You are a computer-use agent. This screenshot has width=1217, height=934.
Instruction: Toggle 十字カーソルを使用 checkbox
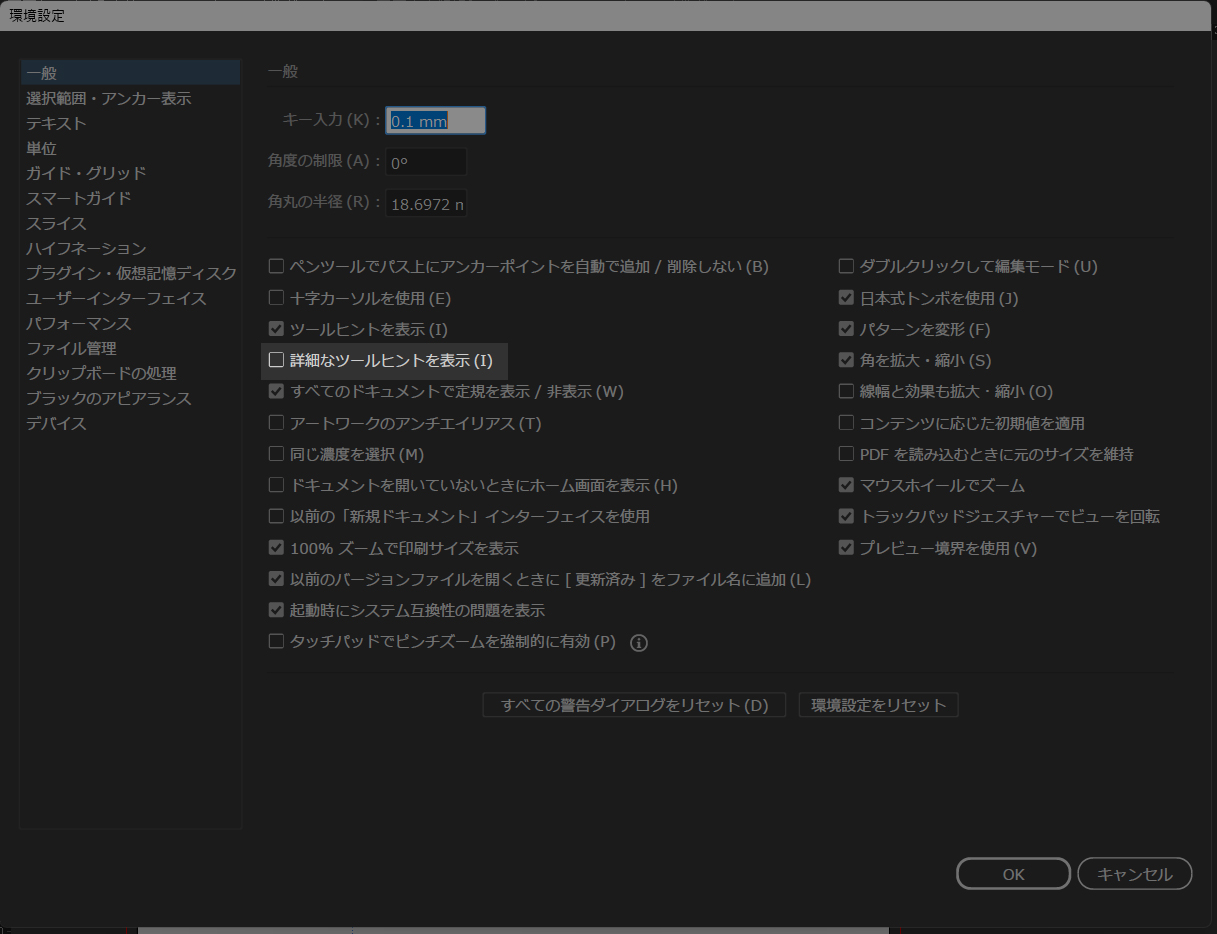pyautogui.click(x=277, y=298)
